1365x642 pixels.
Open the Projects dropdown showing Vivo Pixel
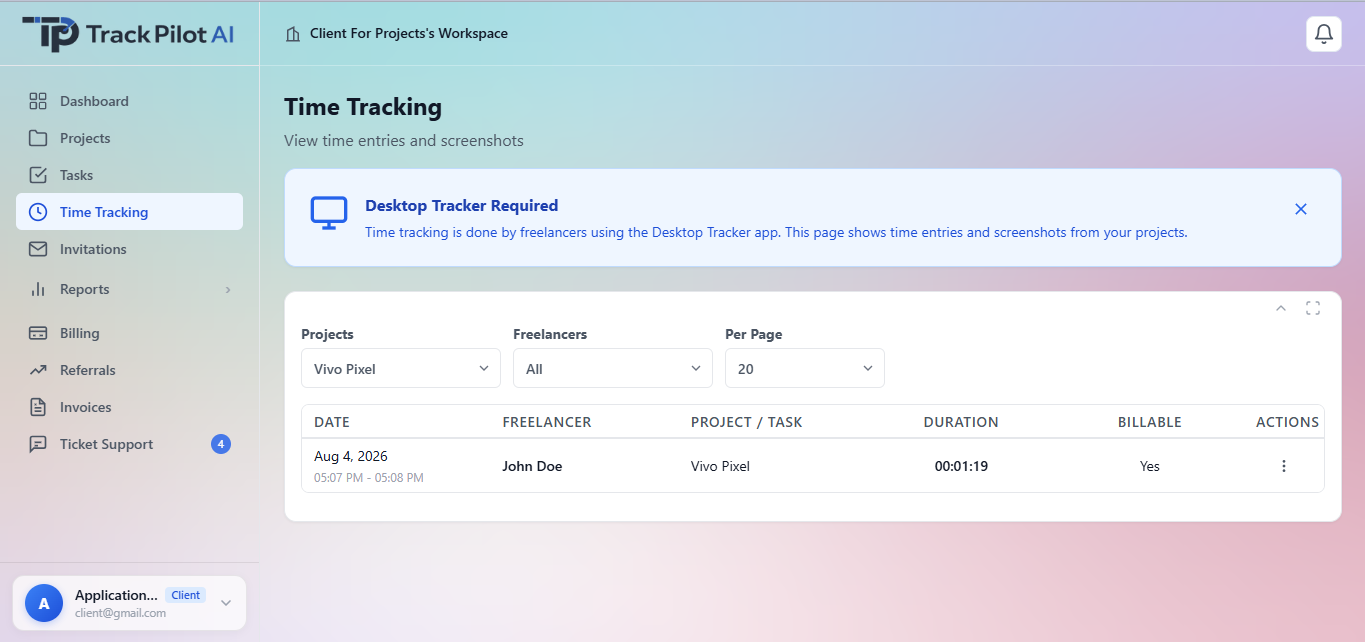tap(401, 368)
